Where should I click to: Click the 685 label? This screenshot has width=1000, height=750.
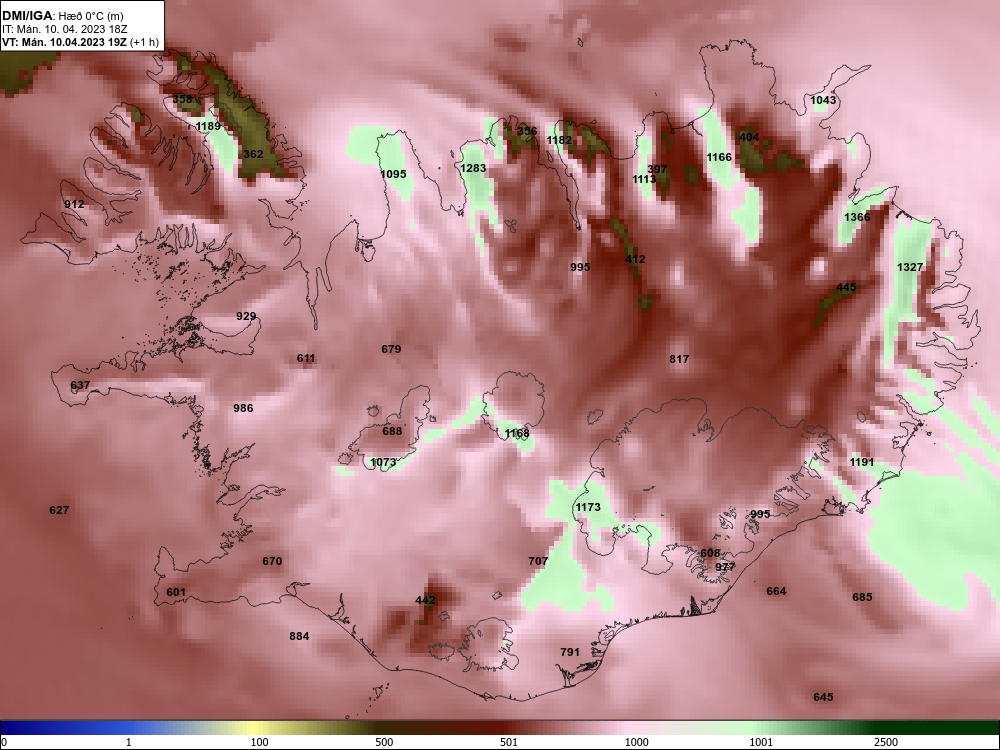[x=862, y=597]
